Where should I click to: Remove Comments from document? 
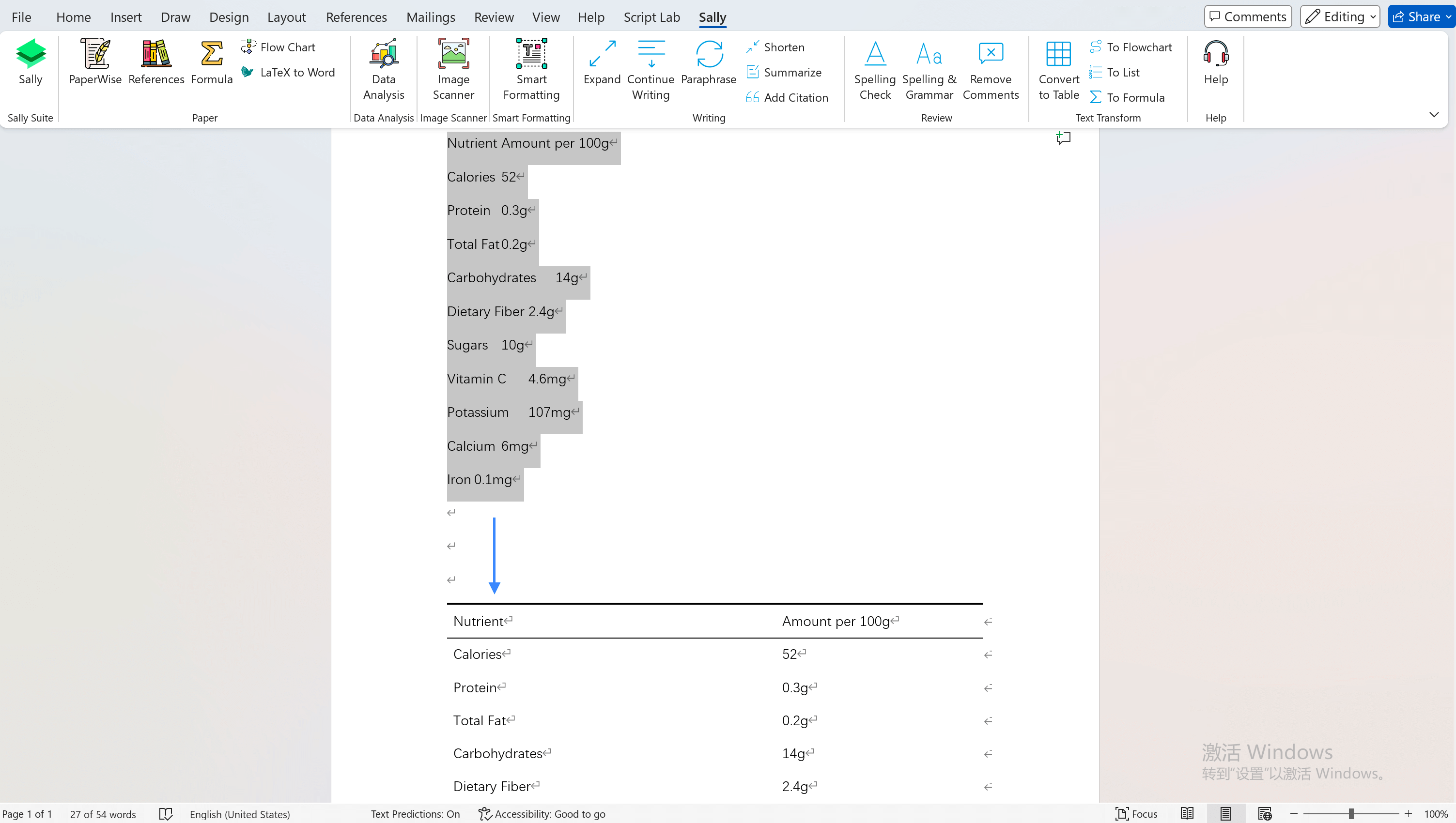pos(991,70)
